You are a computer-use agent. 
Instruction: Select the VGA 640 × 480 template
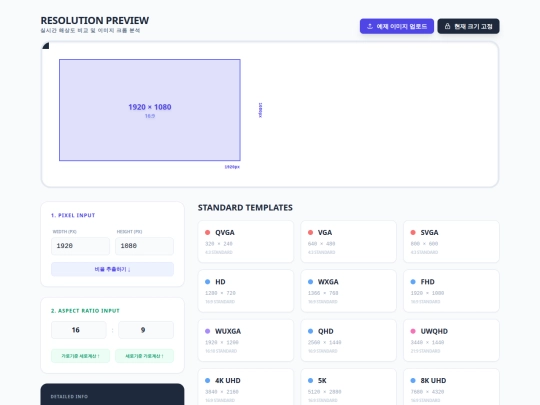(348, 242)
